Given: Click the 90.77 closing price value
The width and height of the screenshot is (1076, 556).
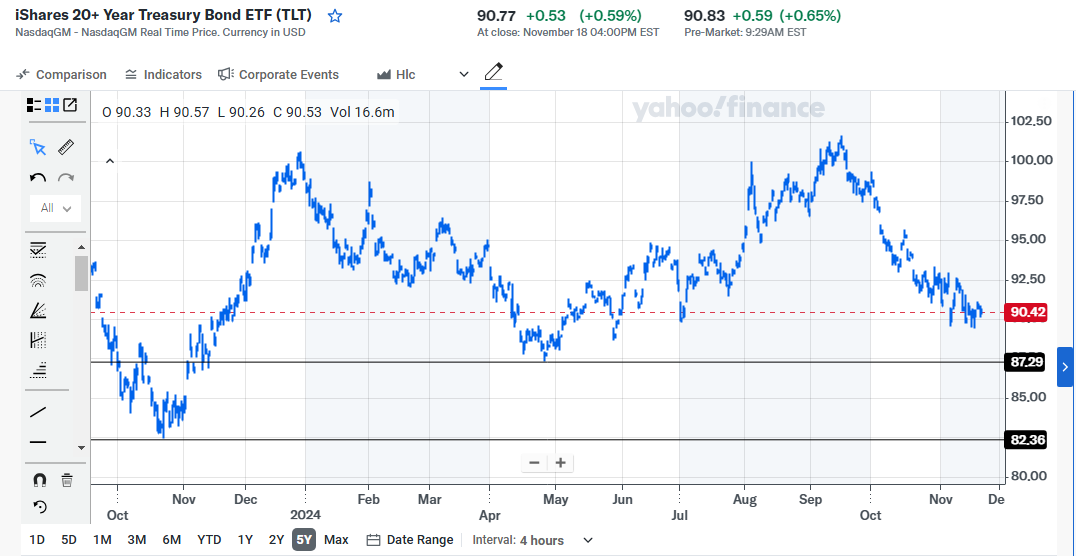Looking at the screenshot, I should [498, 15].
